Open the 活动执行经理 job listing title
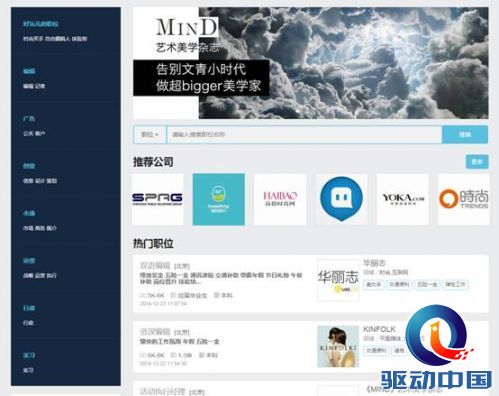Viewport: 499px width, 396px height. pyautogui.click(x=162, y=391)
